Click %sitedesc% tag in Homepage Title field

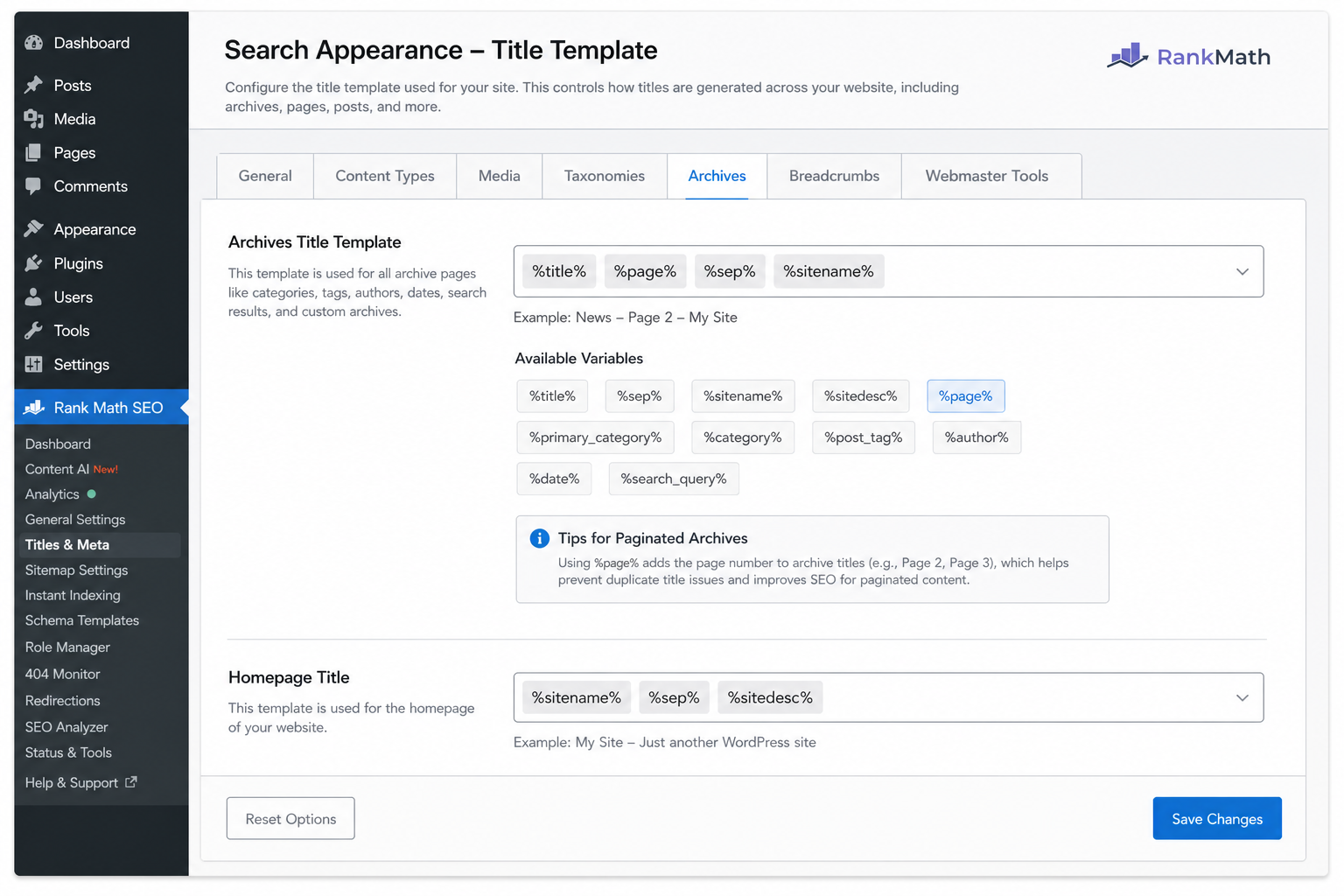(x=770, y=697)
